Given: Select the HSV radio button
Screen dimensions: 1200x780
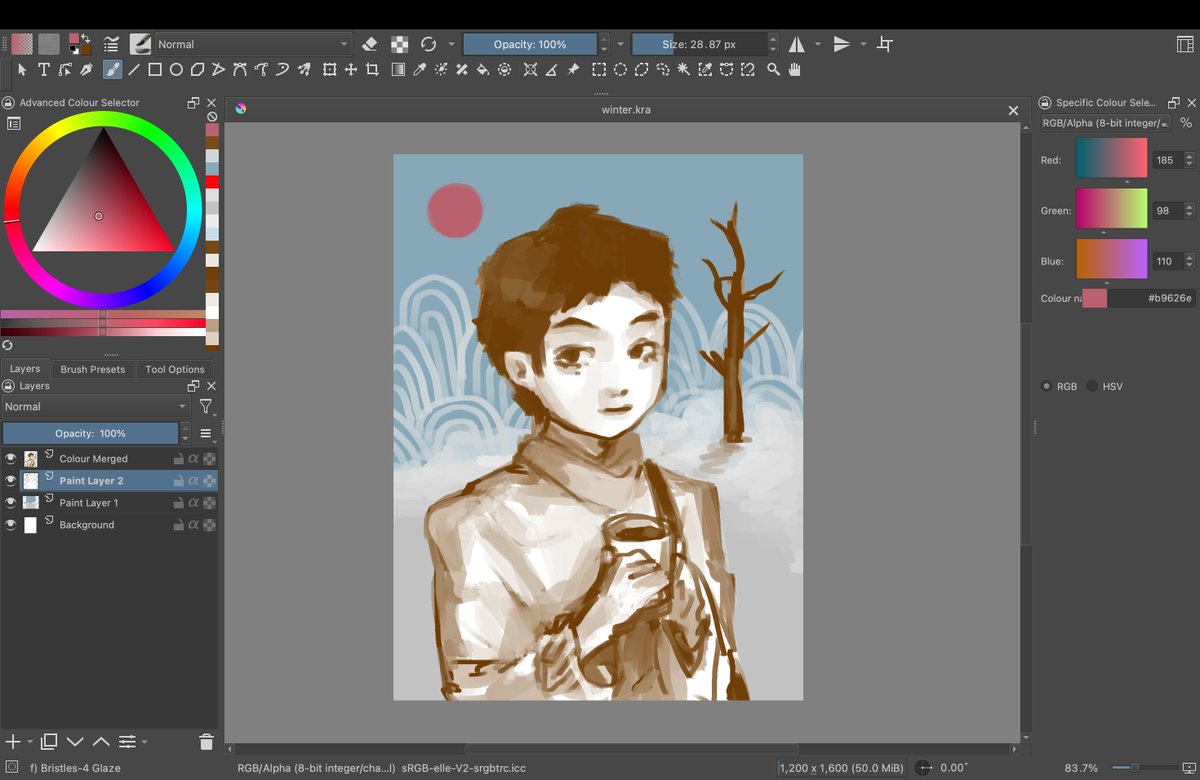Looking at the screenshot, I should [1092, 386].
